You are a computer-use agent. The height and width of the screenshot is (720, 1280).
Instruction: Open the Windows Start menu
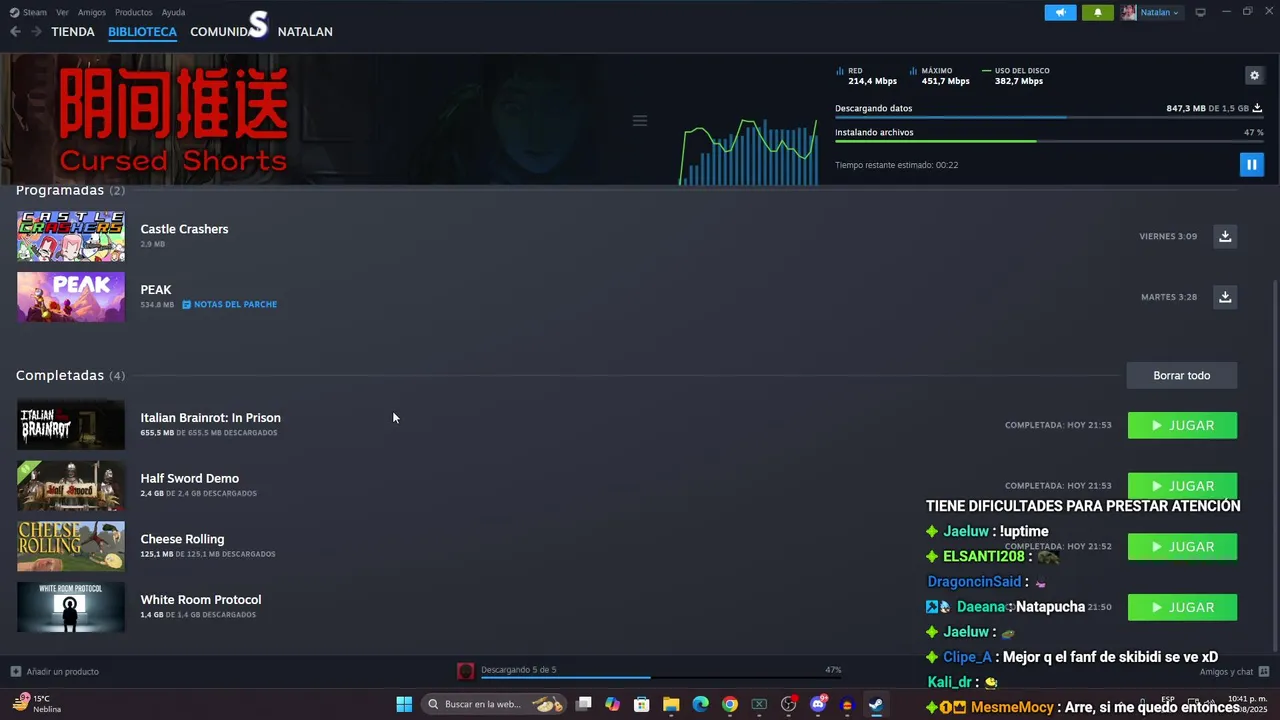[404, 704]
